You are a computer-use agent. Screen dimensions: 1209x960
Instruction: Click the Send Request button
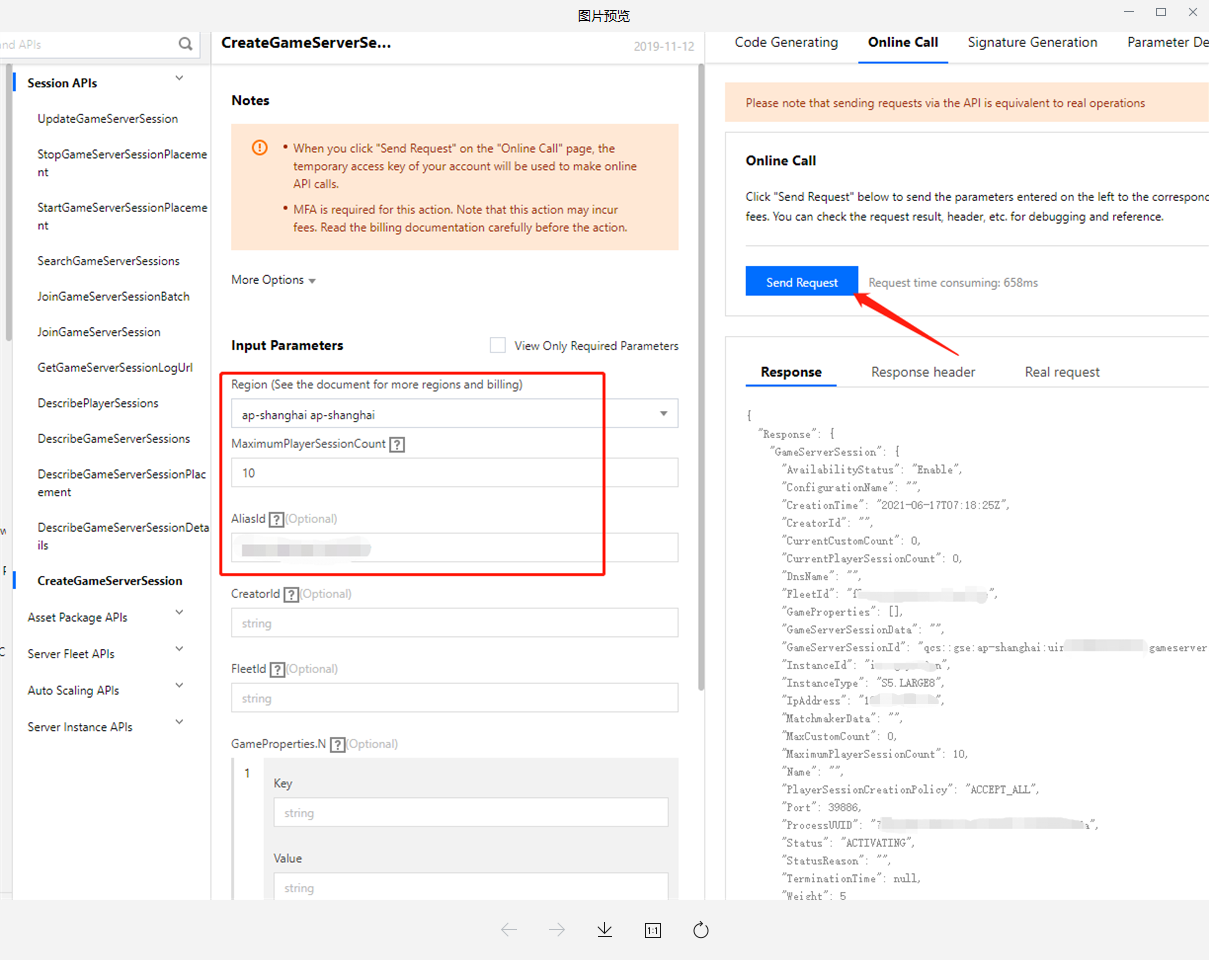(802, 282)
